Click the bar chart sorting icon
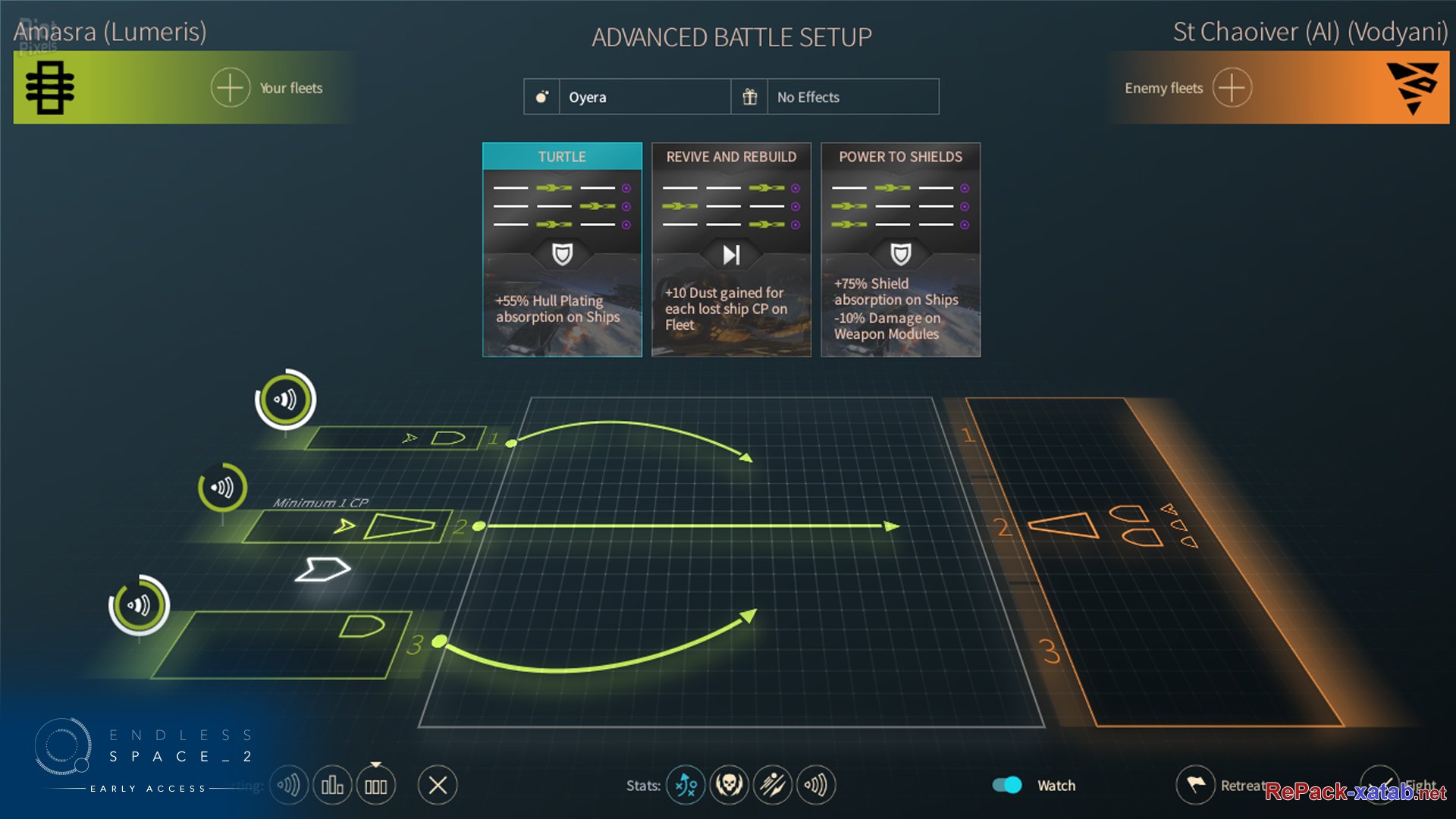 [x=332, y=785]
